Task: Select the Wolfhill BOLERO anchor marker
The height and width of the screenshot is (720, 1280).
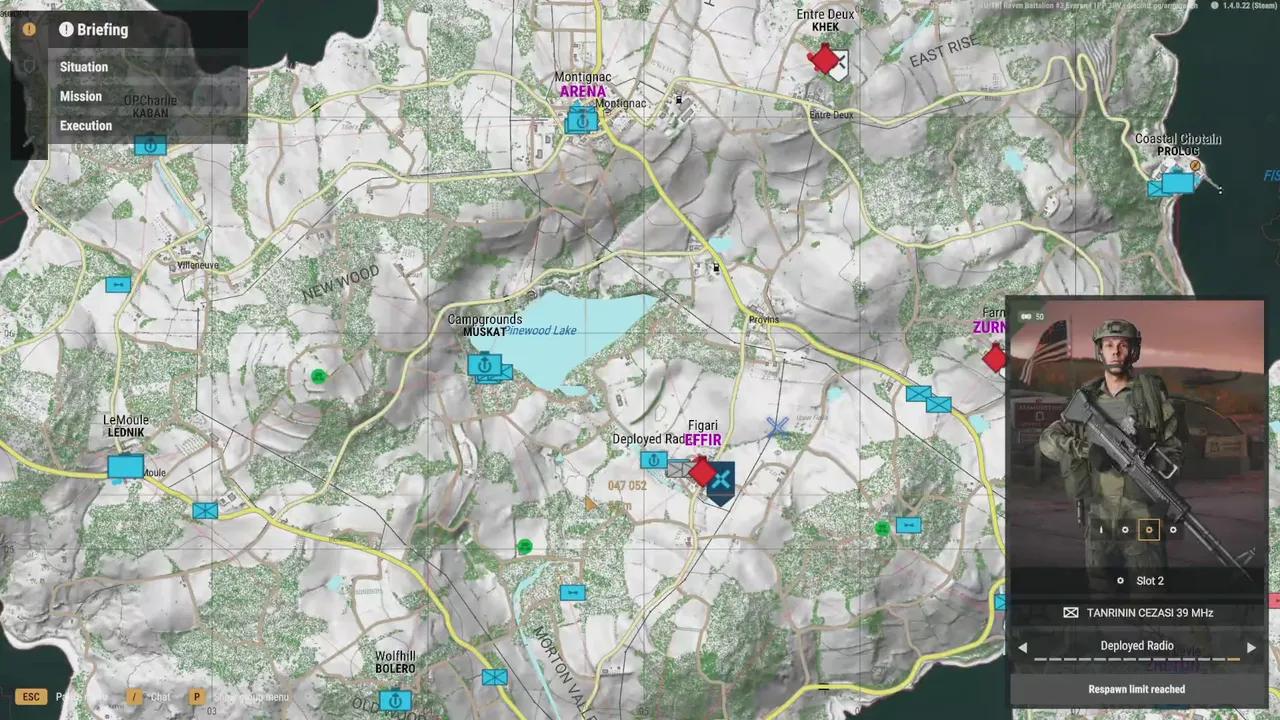Action: point(396,700)
